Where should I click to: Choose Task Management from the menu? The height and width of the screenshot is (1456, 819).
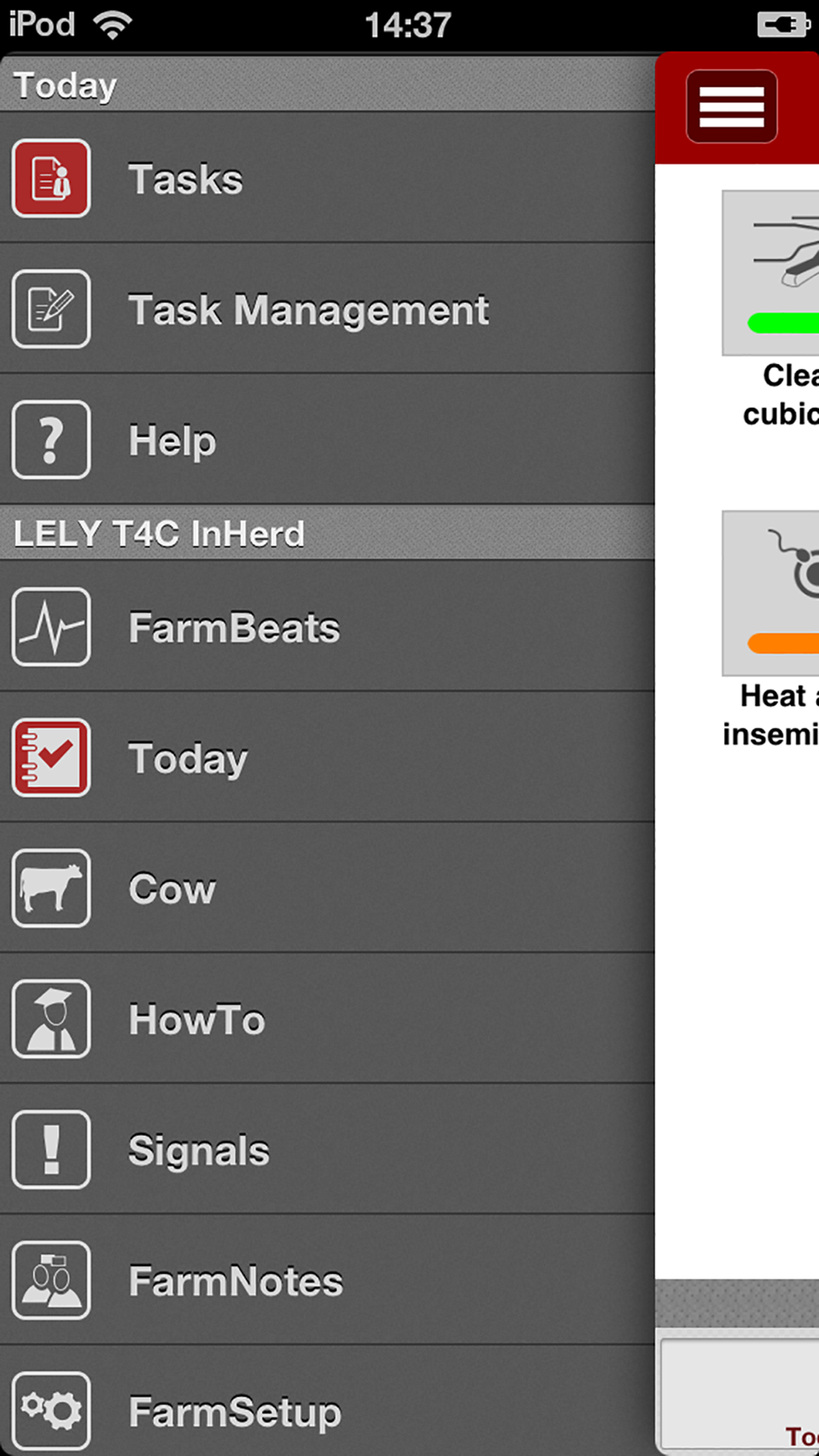point(308,310)
